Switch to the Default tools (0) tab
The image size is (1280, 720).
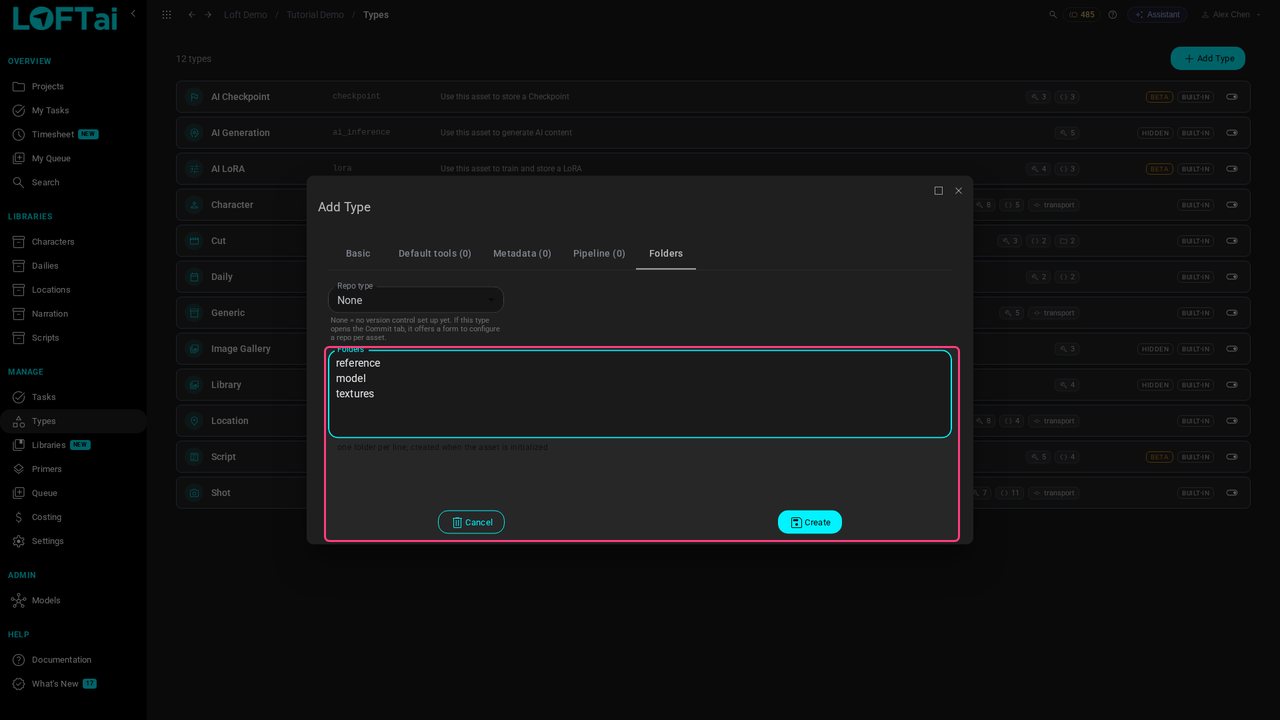point(435,254)
